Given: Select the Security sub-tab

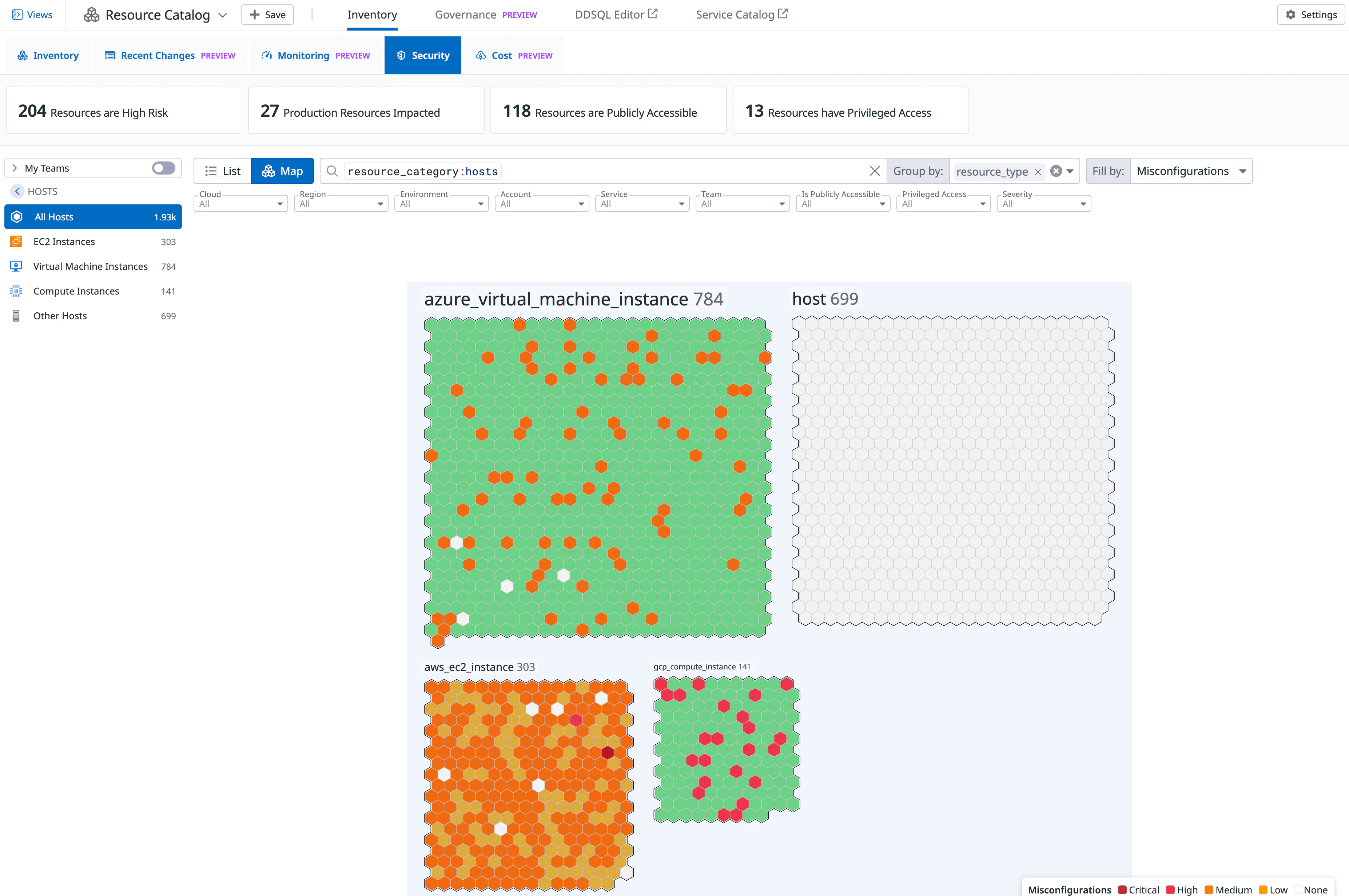Looking at the screenshot, I should click(x=423, y=55).
